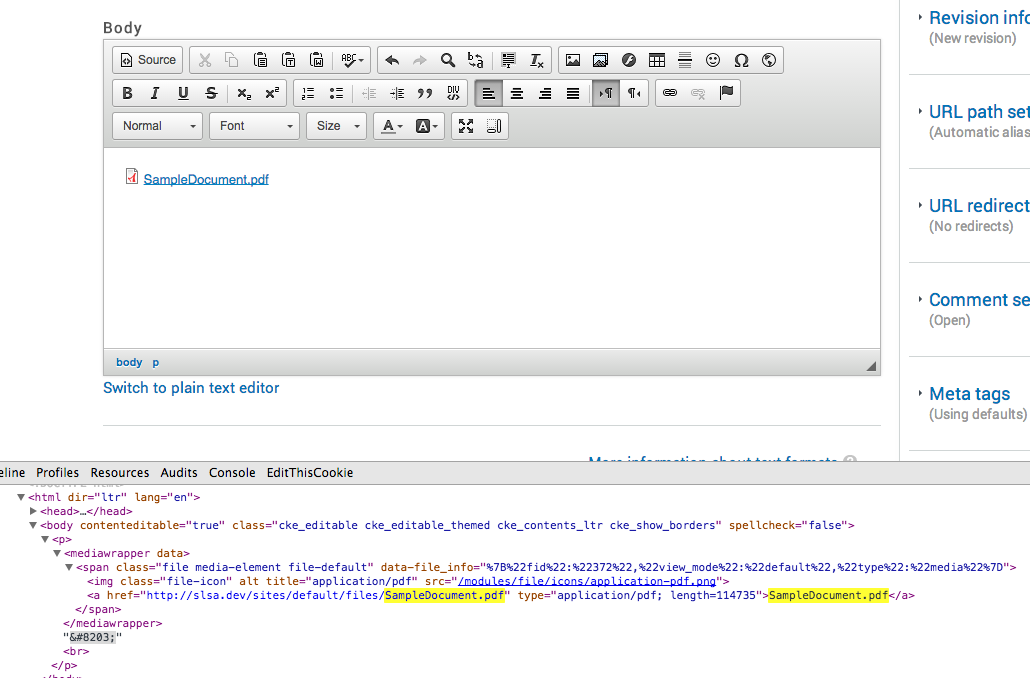Click the Decrease Indent icon
This screenshot has height=678, width=1030.
[x=369, y=93]
